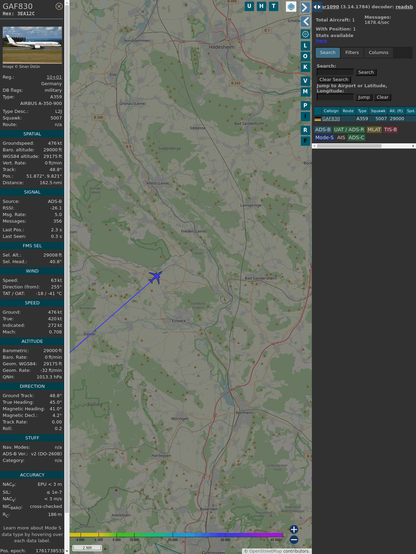This screenshot has height=554, width=416.
Task: Expand sidebar with right chevron arrow
Action: click(305, 7)
